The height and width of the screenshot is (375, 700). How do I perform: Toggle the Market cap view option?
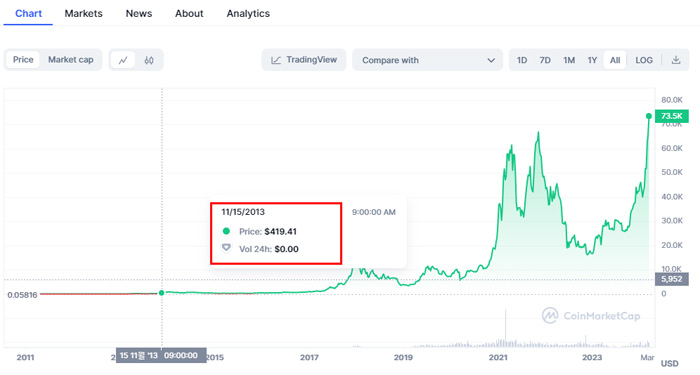point(71,60)
